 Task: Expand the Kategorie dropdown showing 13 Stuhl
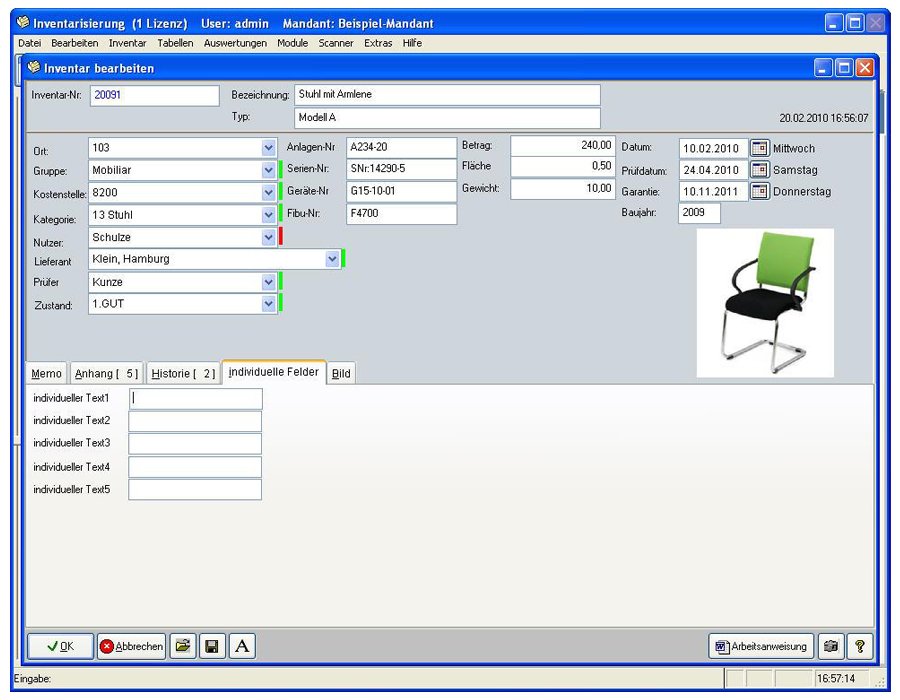265,214
